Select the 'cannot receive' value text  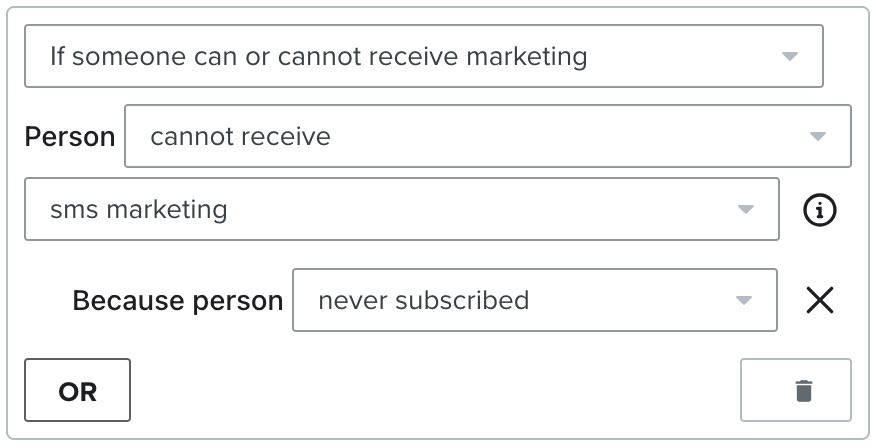coord(240,136)
